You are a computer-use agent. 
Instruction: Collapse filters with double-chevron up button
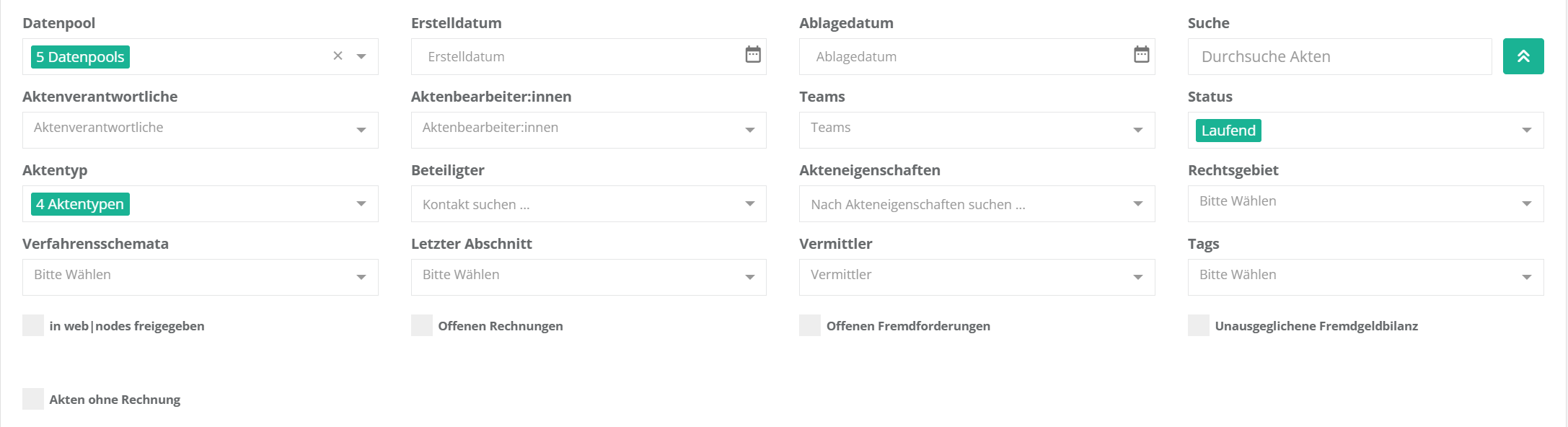(x=1523, y=56)
